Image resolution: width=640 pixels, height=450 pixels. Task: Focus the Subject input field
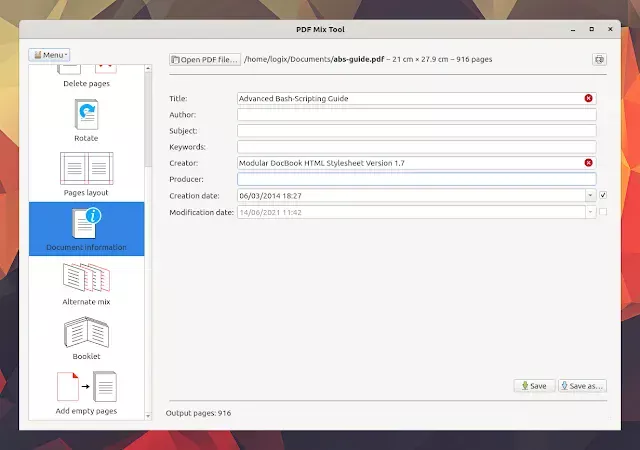(417, 131)
